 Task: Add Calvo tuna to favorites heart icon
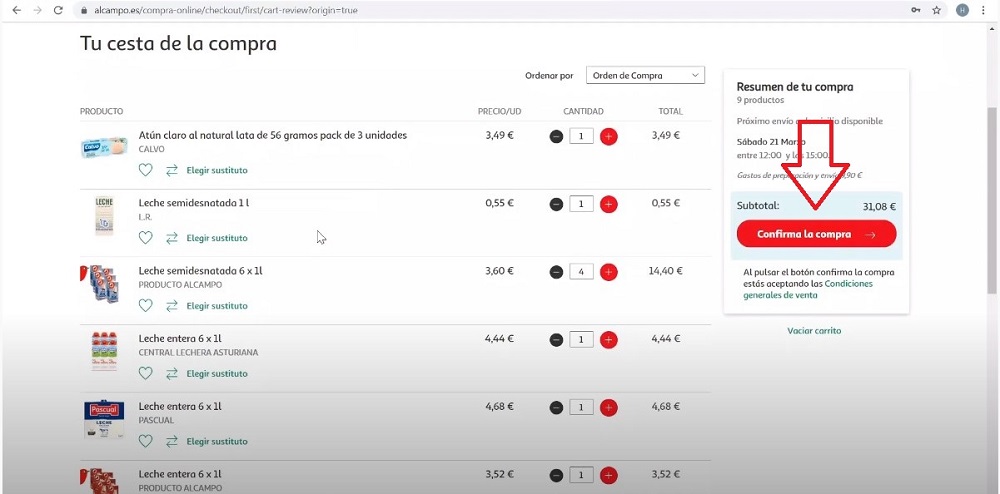[146, 170]
